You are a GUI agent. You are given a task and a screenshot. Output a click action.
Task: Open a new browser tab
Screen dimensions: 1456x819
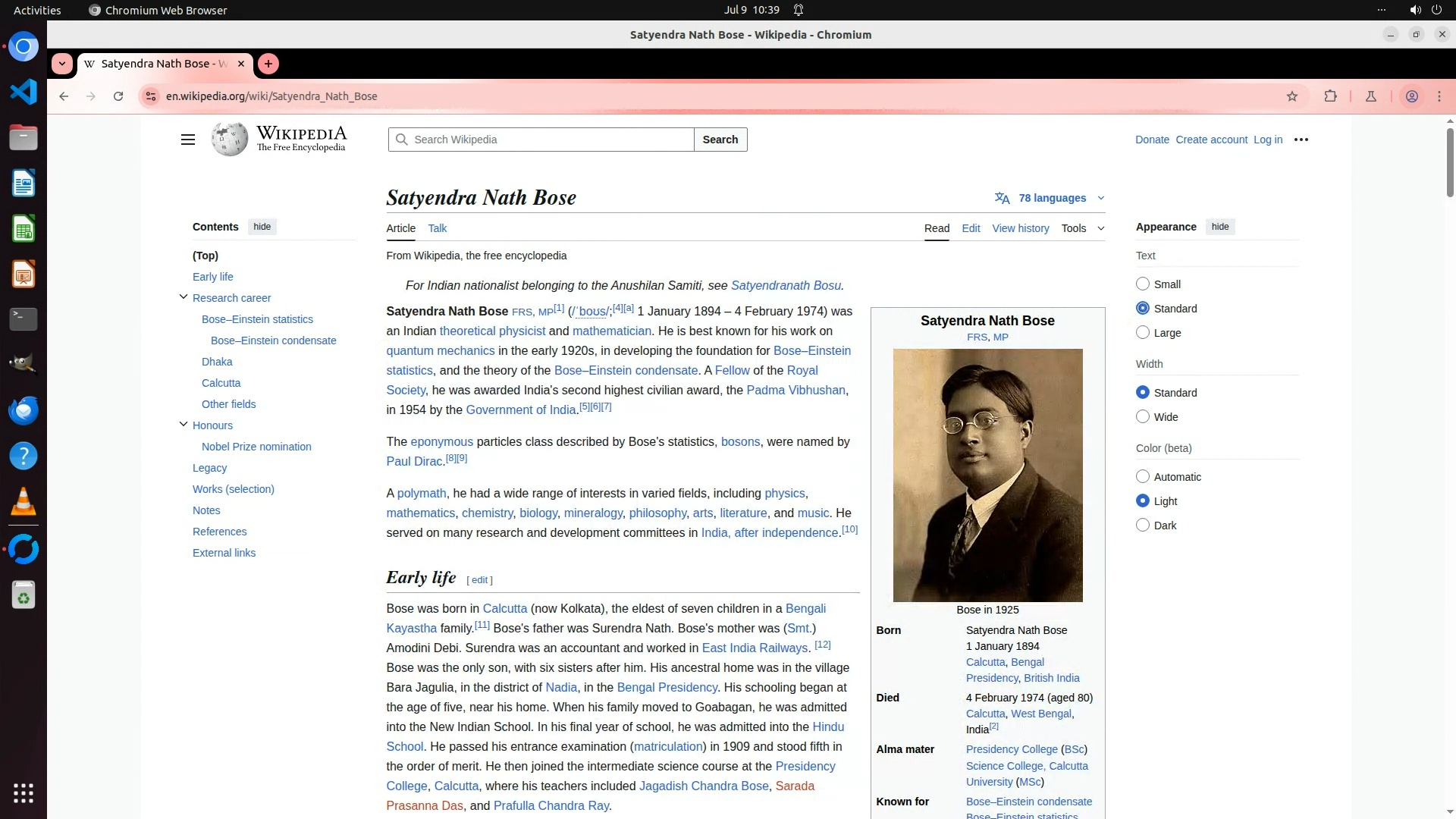click(x=268, y=64)
